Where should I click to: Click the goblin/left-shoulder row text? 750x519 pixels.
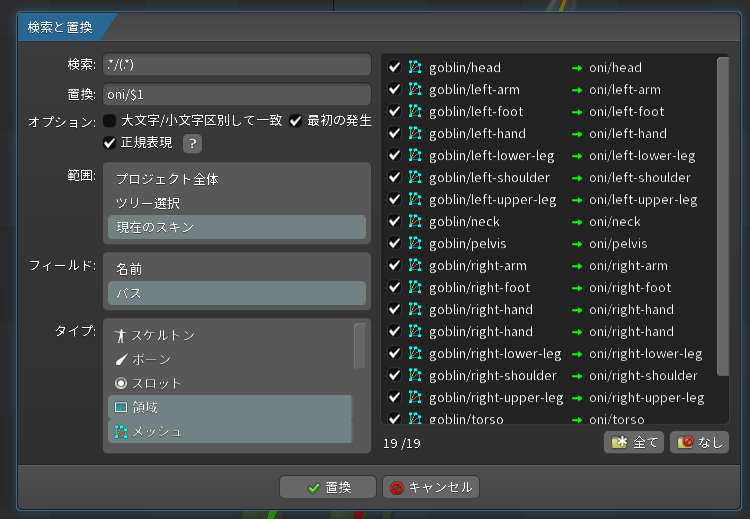coord(489,177)
